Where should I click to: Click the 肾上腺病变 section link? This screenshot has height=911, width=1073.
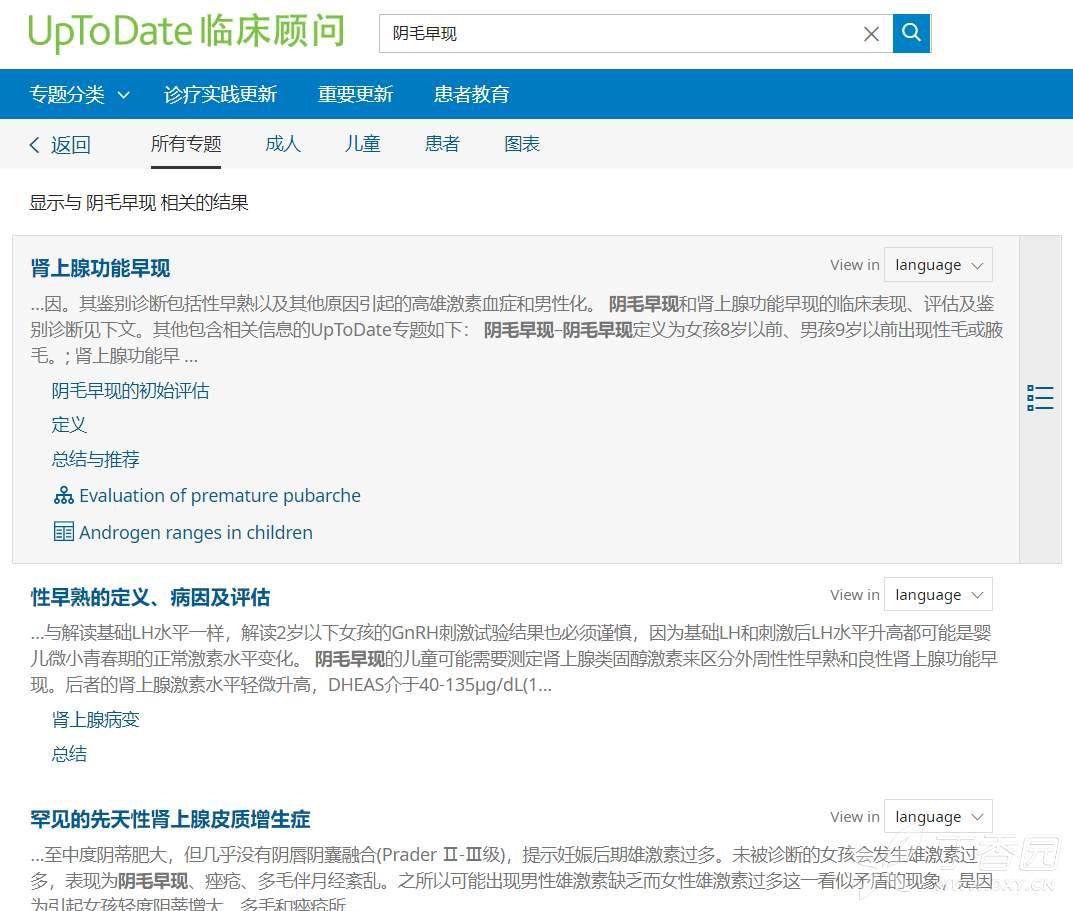click(x=95, y=719)
